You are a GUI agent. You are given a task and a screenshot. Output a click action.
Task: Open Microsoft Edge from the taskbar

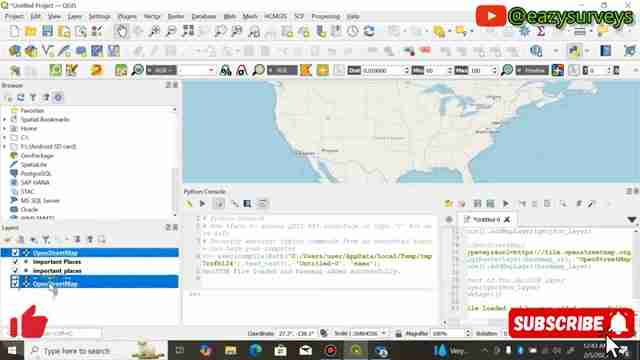(256, 350)
